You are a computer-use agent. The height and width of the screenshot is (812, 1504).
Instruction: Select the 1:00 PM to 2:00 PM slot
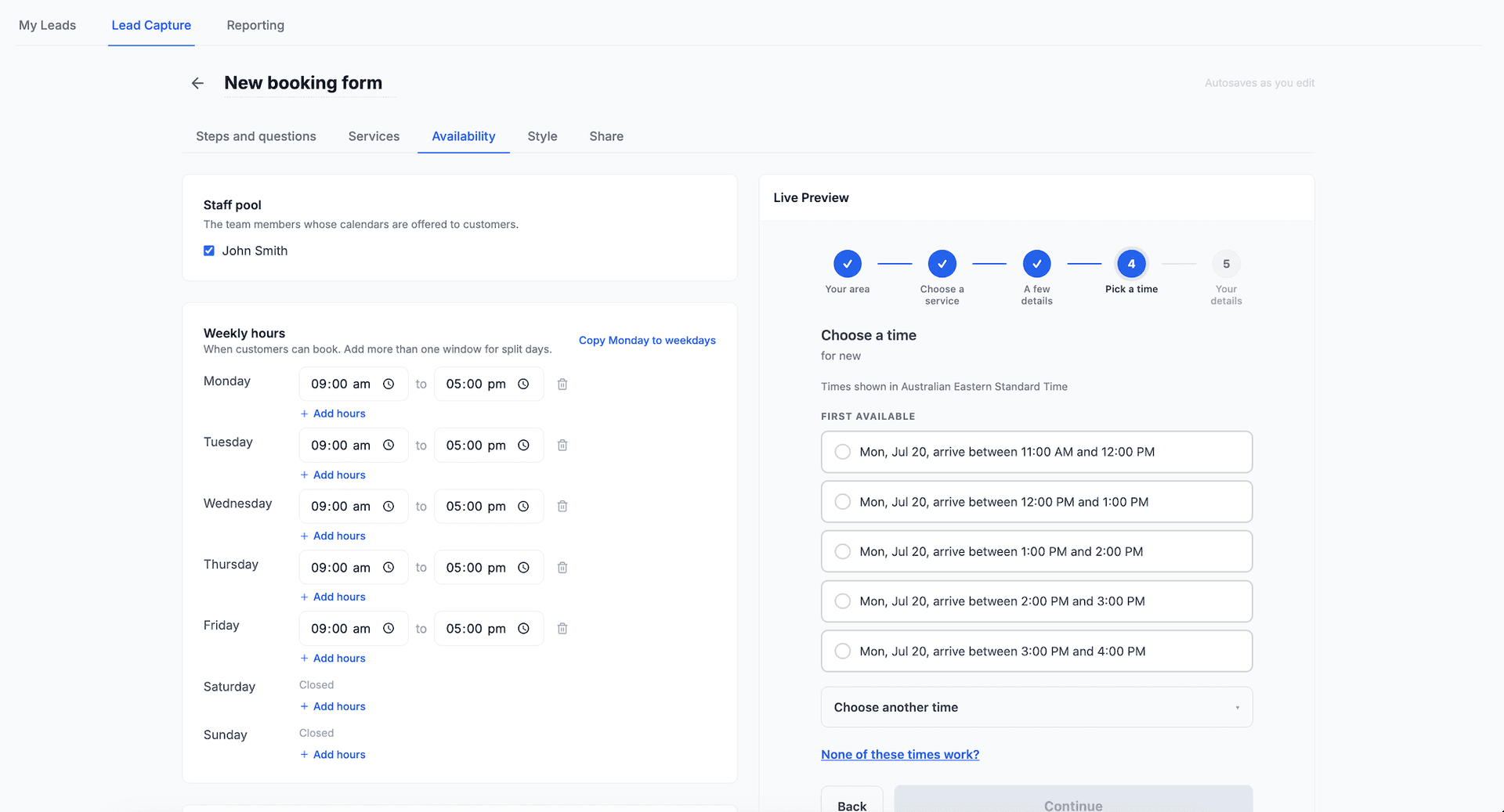(1036, 551)
